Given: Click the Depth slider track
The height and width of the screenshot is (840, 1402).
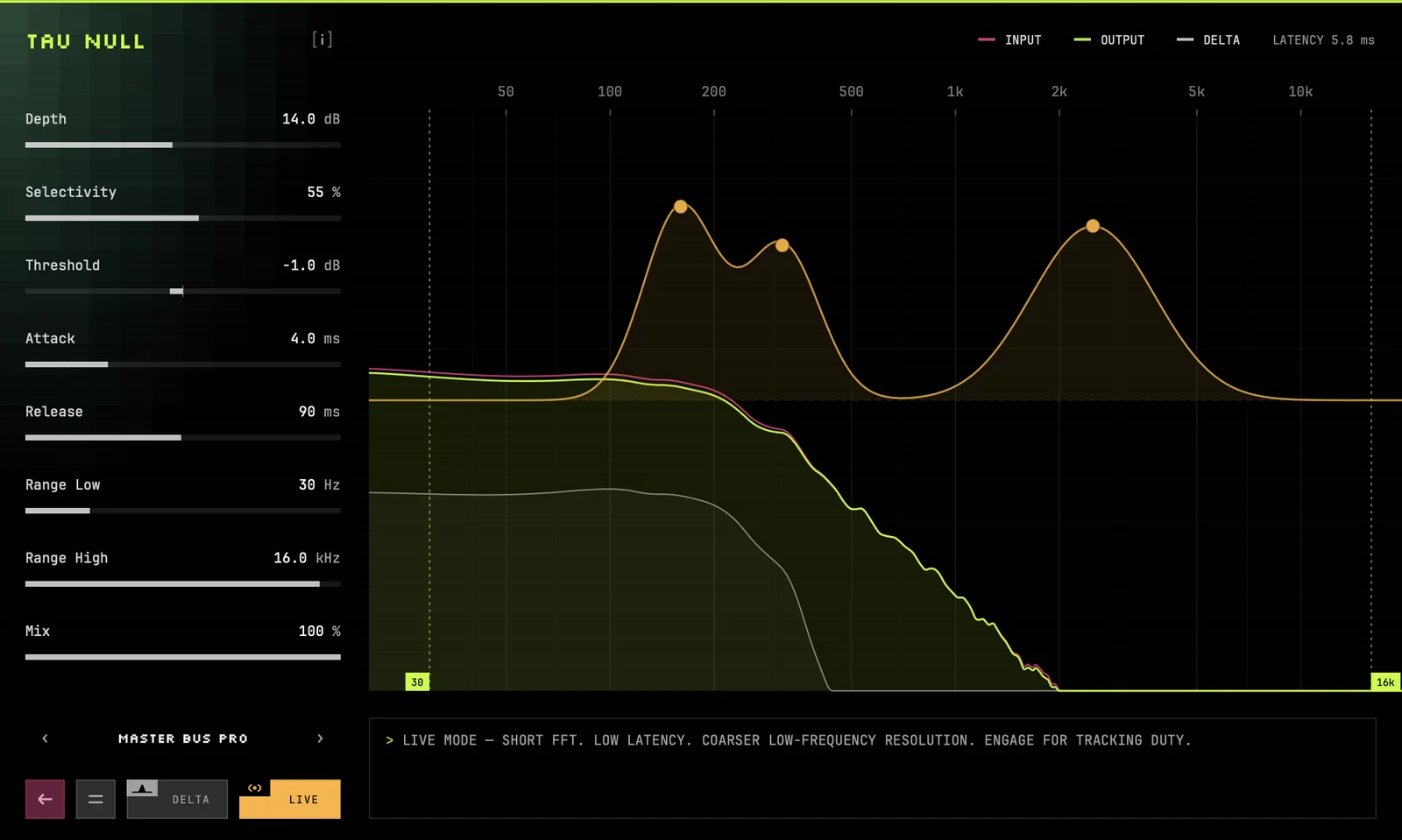Looking at the screenshot, I should tap(183, 145).
